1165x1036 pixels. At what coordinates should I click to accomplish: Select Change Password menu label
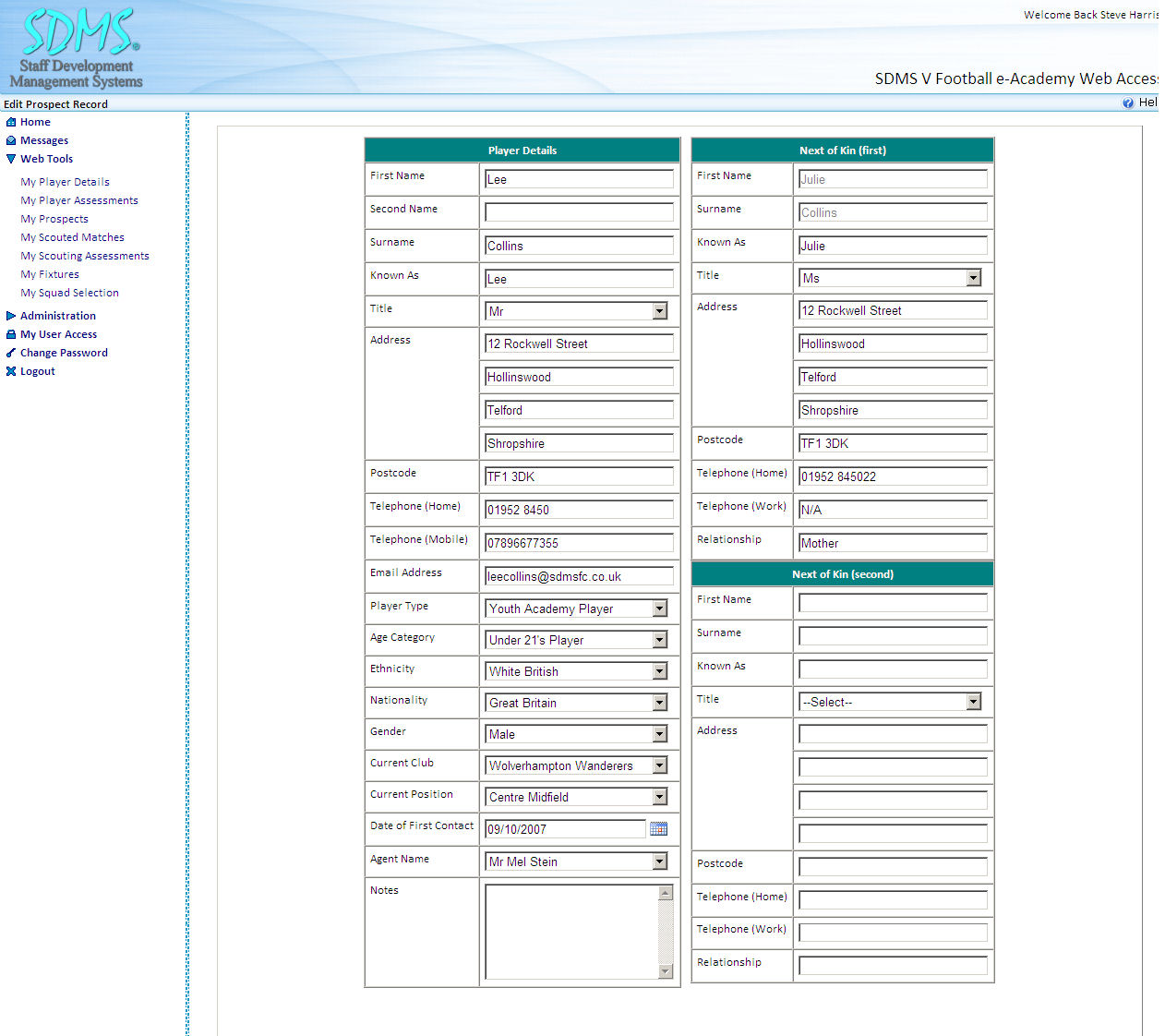[64, 353]
